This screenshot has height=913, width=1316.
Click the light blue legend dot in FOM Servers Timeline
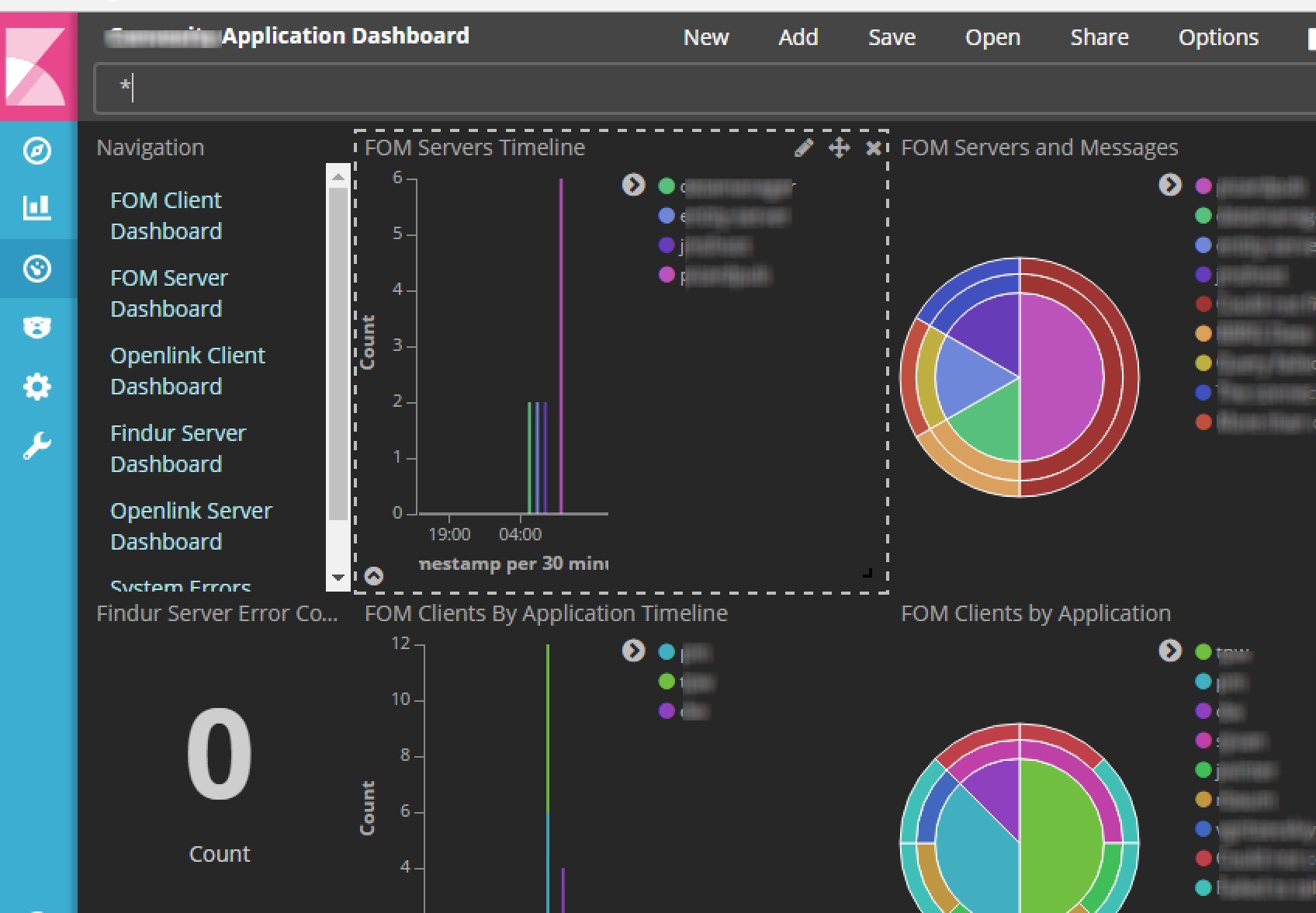pos(666,215)
